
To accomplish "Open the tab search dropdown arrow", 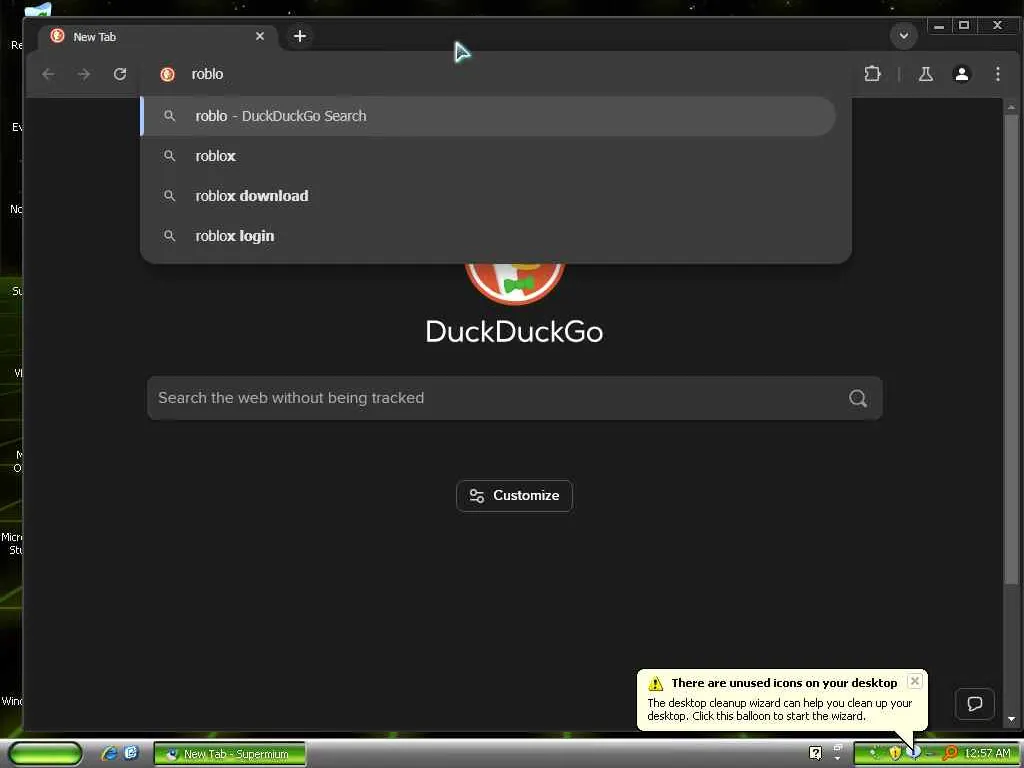I will click(x=904, y=35).
